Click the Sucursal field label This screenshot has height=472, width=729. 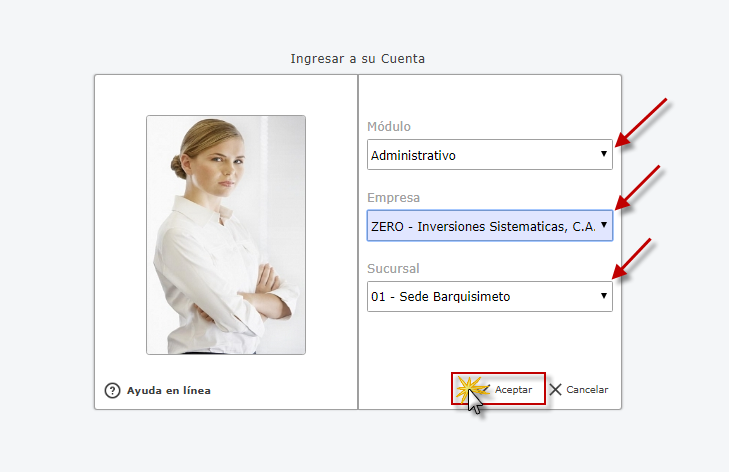pos(393,269)
